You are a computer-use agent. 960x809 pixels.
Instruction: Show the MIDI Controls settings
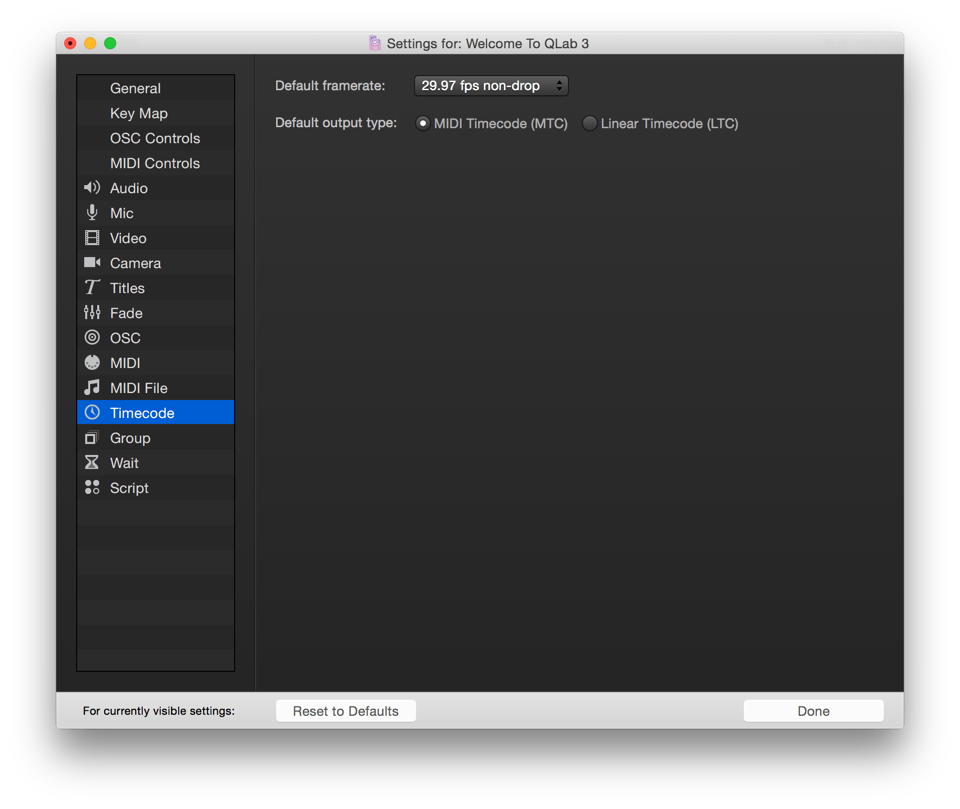click(155, 163)
